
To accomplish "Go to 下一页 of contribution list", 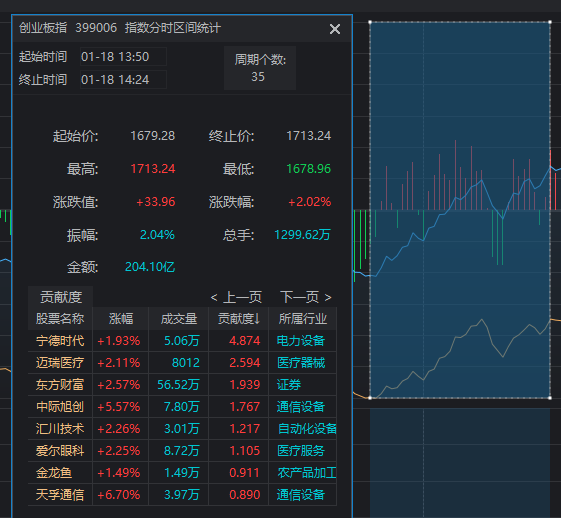I will point(305,297).
